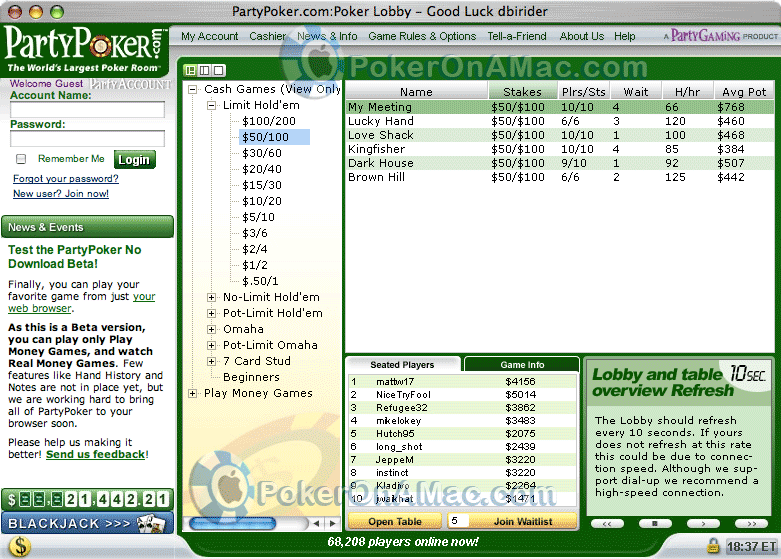Toggle the Remember Me checkbox
Image resolution: width=781 pixels, height=559 pixels.
tap(20, 159)
